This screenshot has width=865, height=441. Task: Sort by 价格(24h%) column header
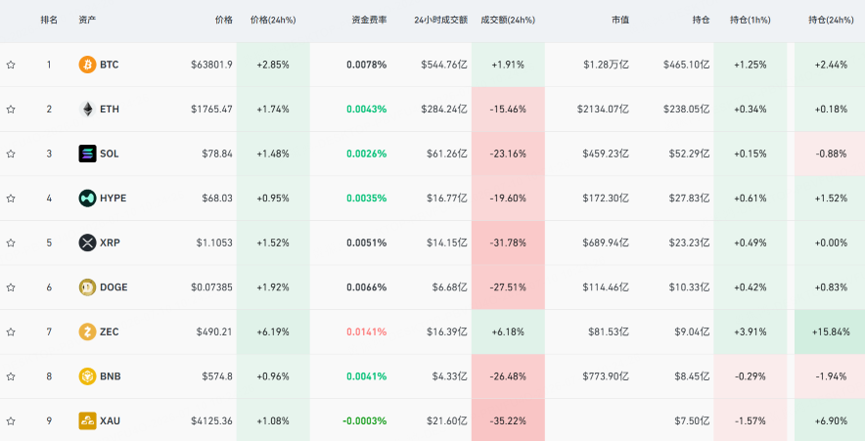click(x=273, y=20)
